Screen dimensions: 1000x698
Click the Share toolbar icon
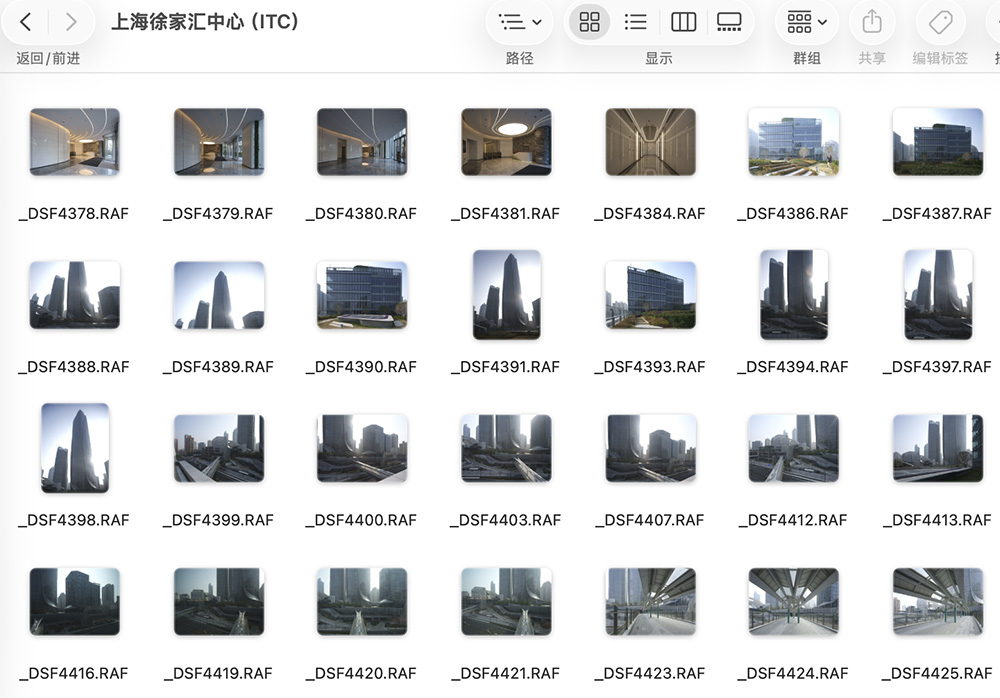872,22
